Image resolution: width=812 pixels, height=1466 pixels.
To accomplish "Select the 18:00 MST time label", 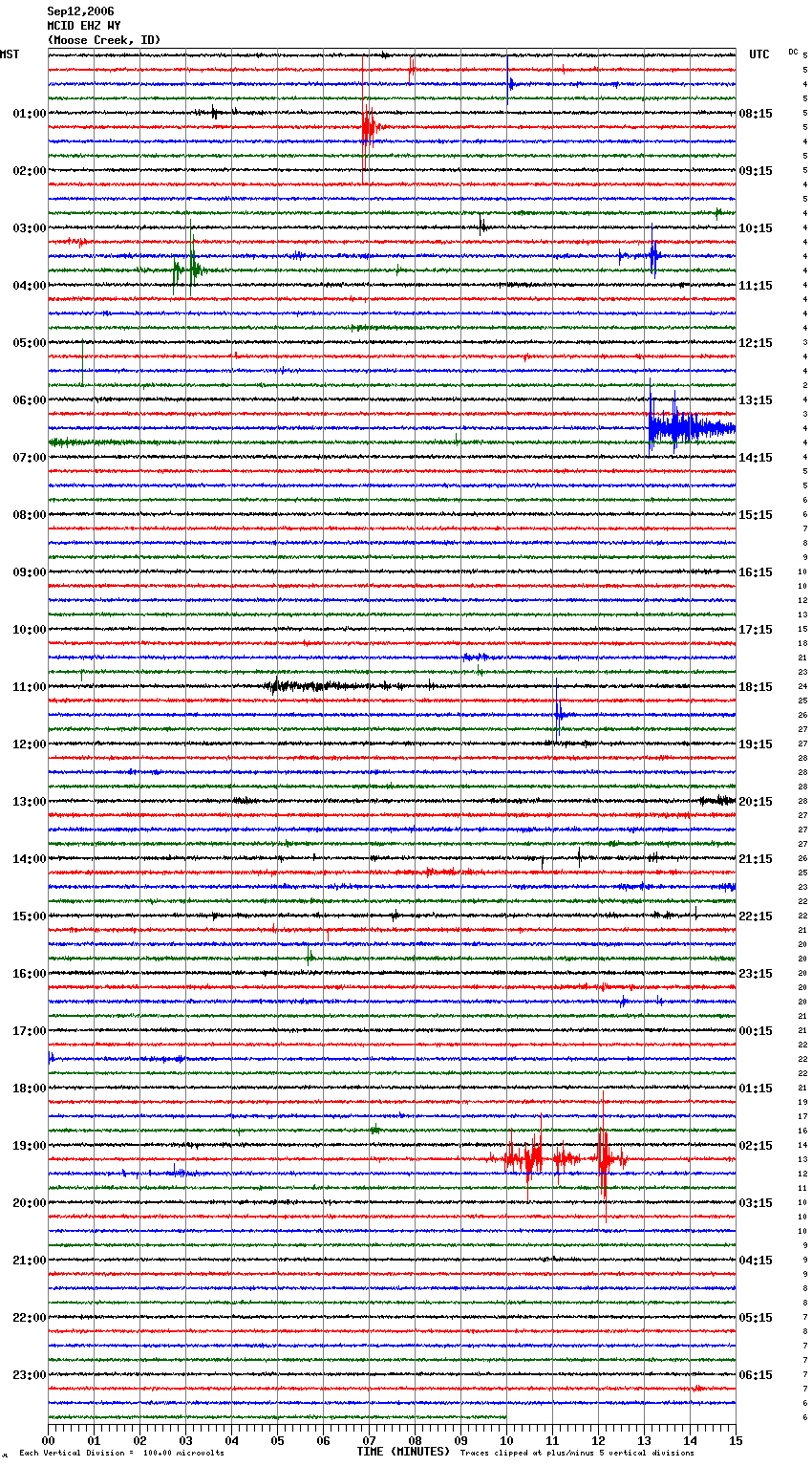I will tap(29, 1089).
